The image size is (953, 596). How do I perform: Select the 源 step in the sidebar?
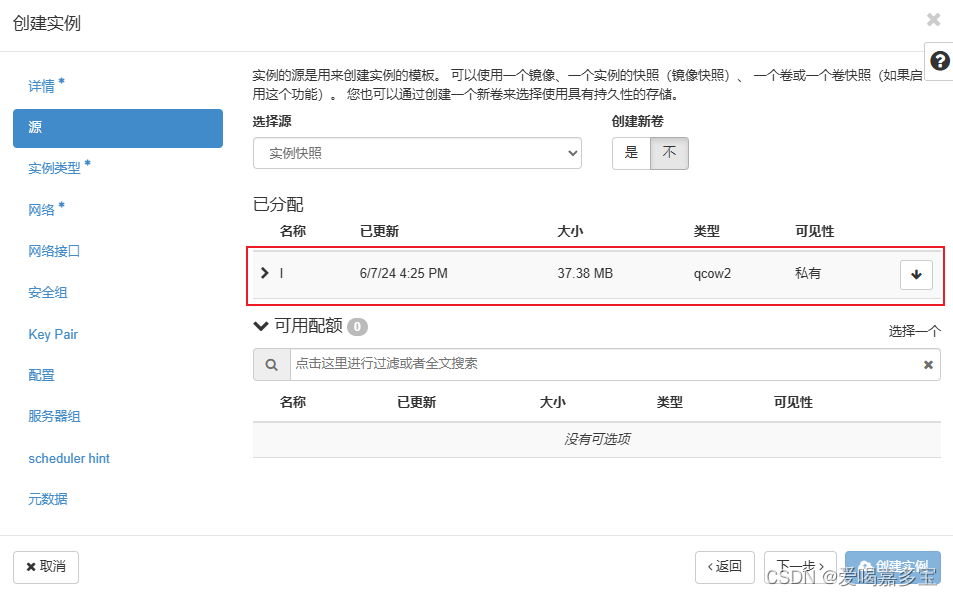(118, 128)
